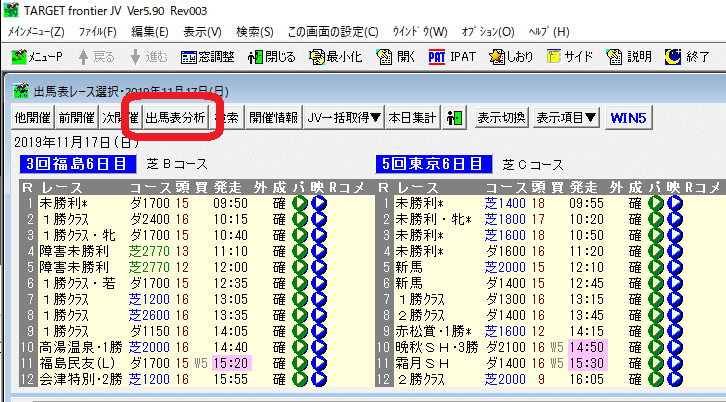Click the 15:30 start time cell

[x=588, y=364]
